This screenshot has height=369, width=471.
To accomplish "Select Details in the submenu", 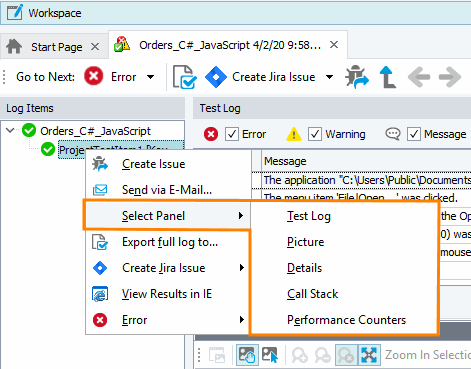I will [x=343, y=268].
